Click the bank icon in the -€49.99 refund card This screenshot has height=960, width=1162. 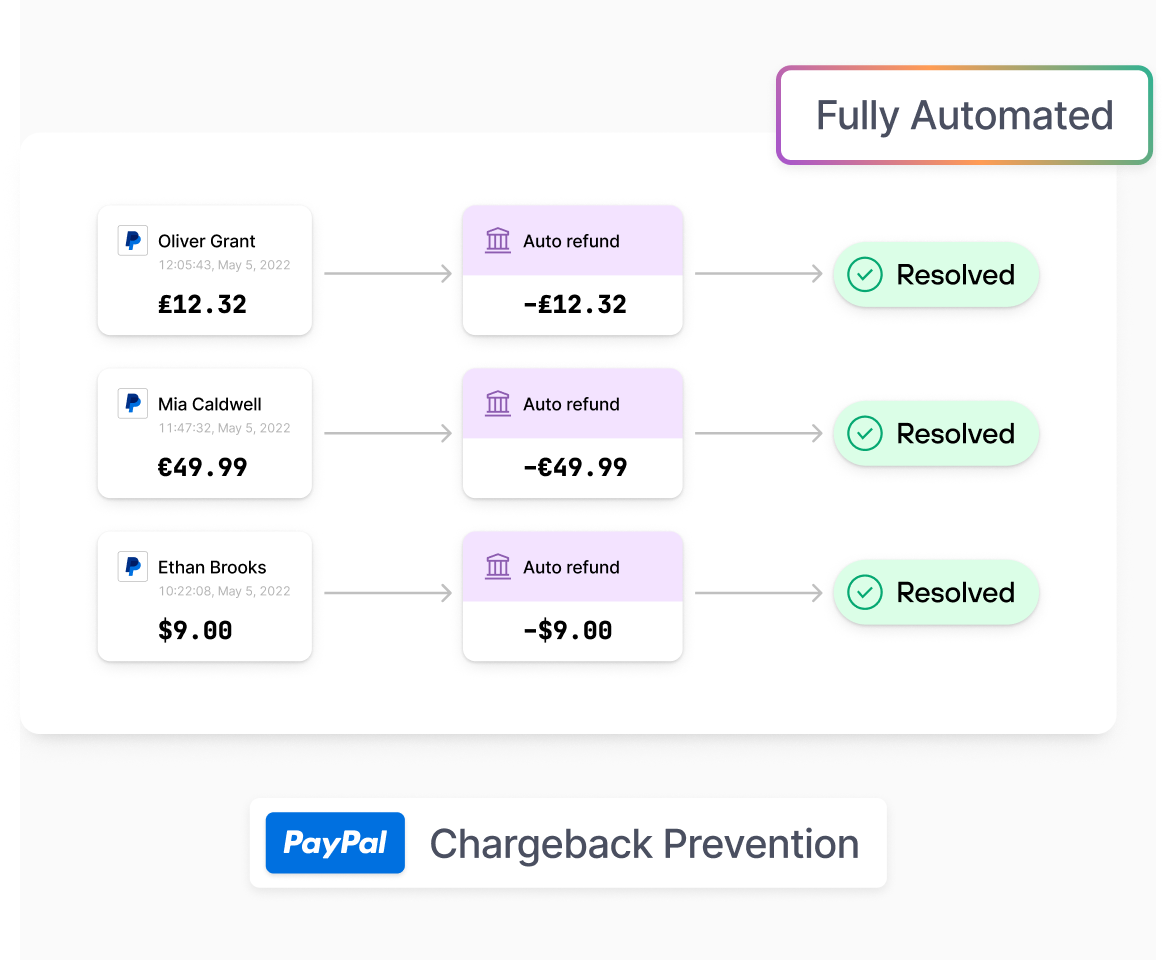coord(498,404)
